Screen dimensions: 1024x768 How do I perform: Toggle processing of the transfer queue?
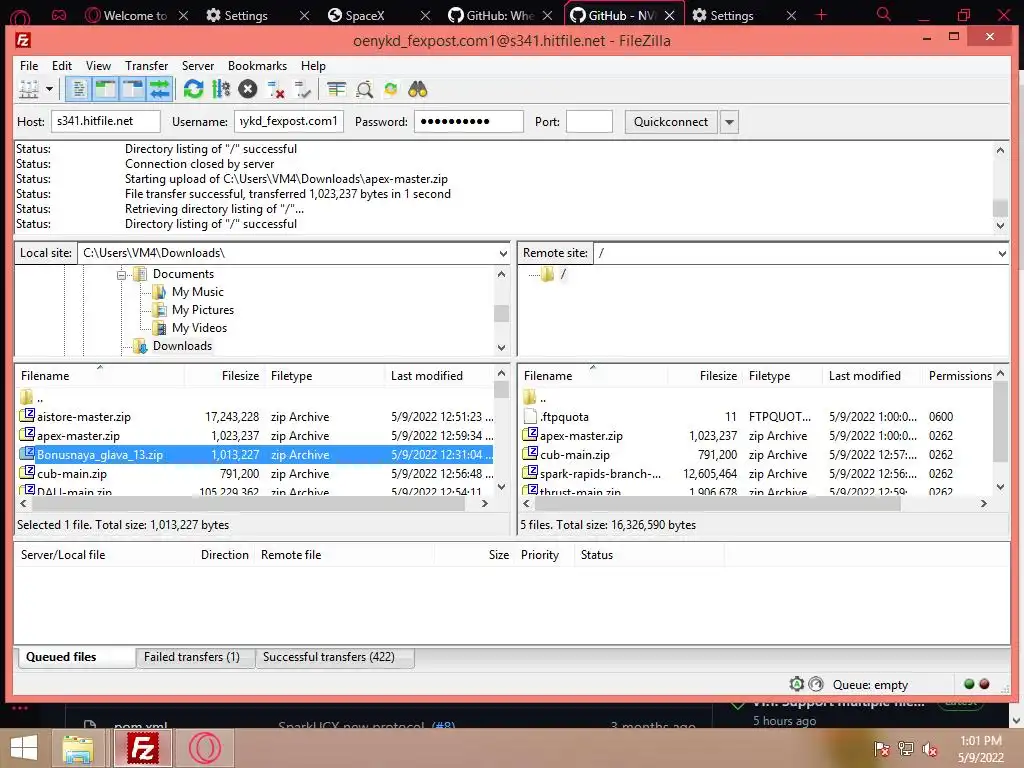click(221, 89)
